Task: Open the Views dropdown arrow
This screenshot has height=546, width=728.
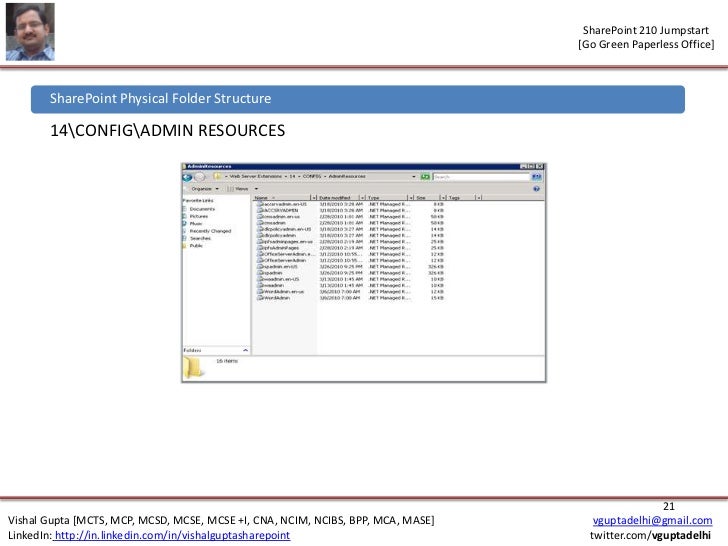Action: [256, 189]
